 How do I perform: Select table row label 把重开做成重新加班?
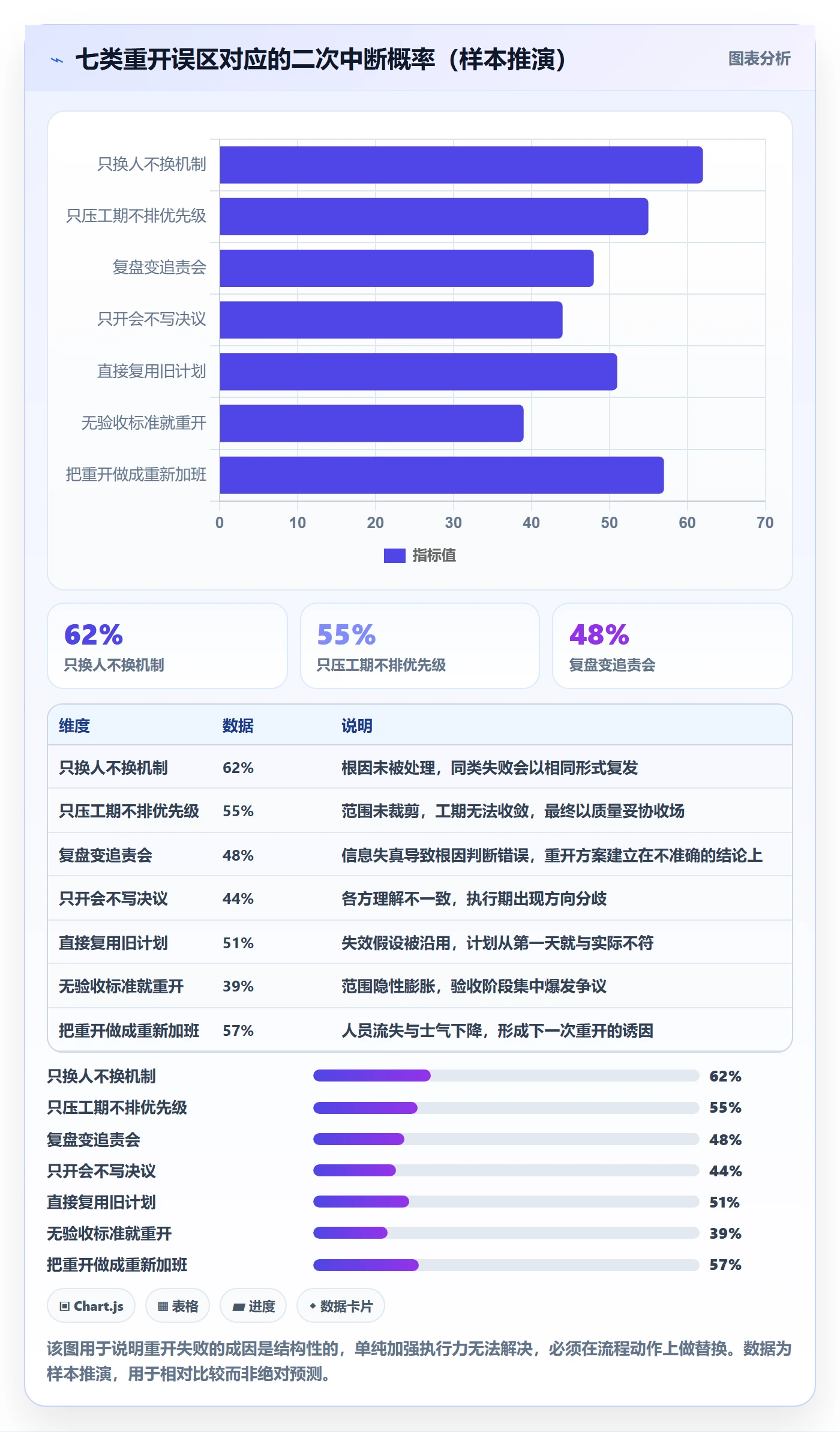129,1030
